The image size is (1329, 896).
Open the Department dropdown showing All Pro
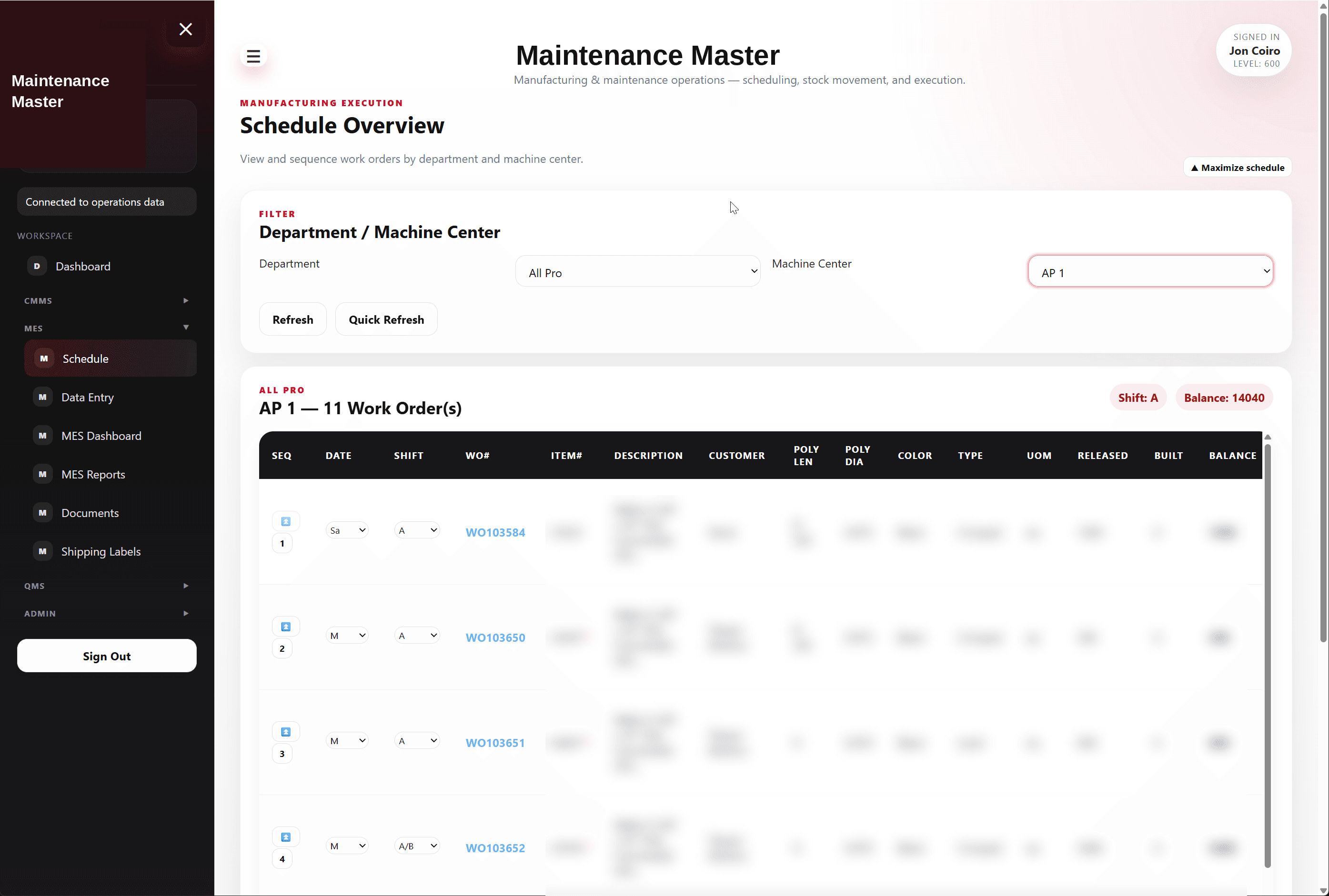(638, 271)
